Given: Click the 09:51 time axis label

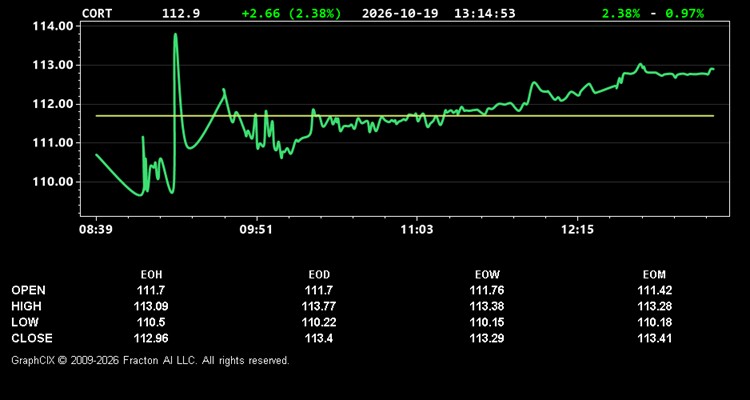Looking at the screenshot, I should coord(256,229).
